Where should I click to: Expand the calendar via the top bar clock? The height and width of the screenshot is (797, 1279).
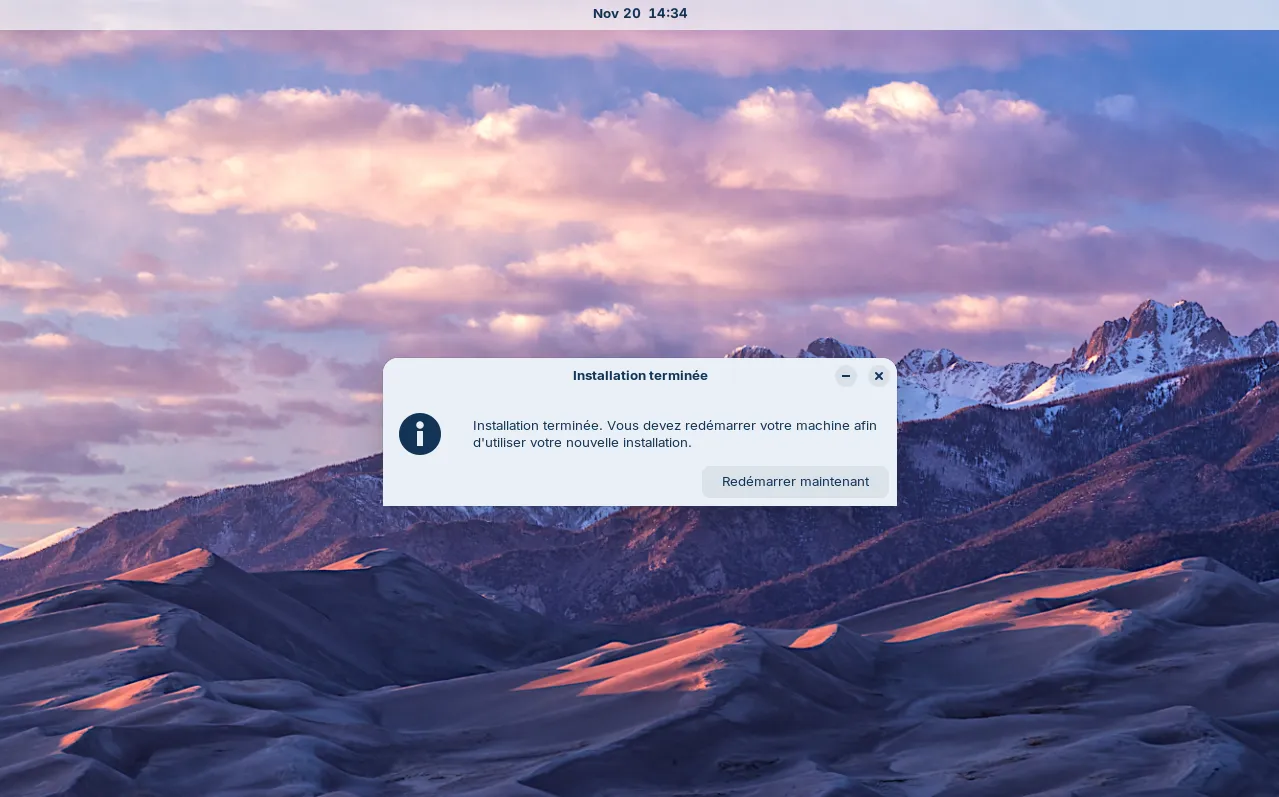(x=640, y=13)
